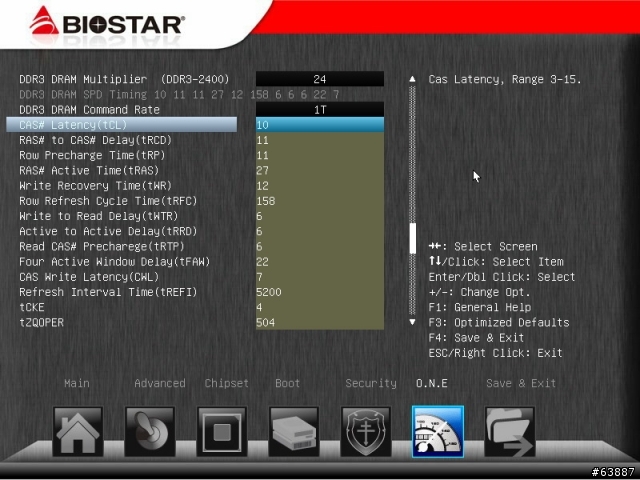Select the Row Precharge Time(tRP) label
The width and height of the screenshot is (640, 480).
pos(92,155)
